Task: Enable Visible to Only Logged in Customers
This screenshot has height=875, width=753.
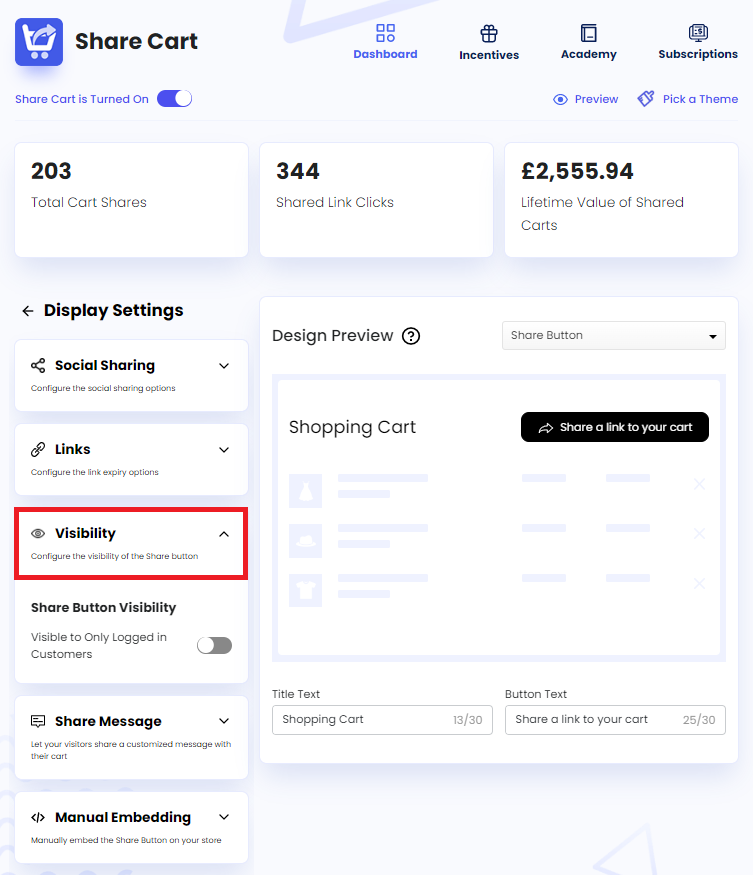Action: pyautogui.click(x=214, y=645)
